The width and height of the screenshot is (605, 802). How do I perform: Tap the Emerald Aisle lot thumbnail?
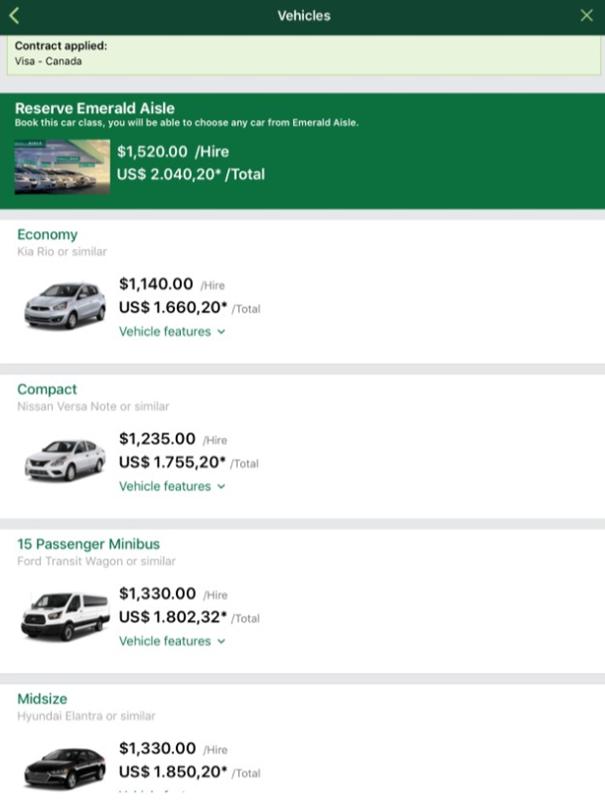[x=62, y=167]
